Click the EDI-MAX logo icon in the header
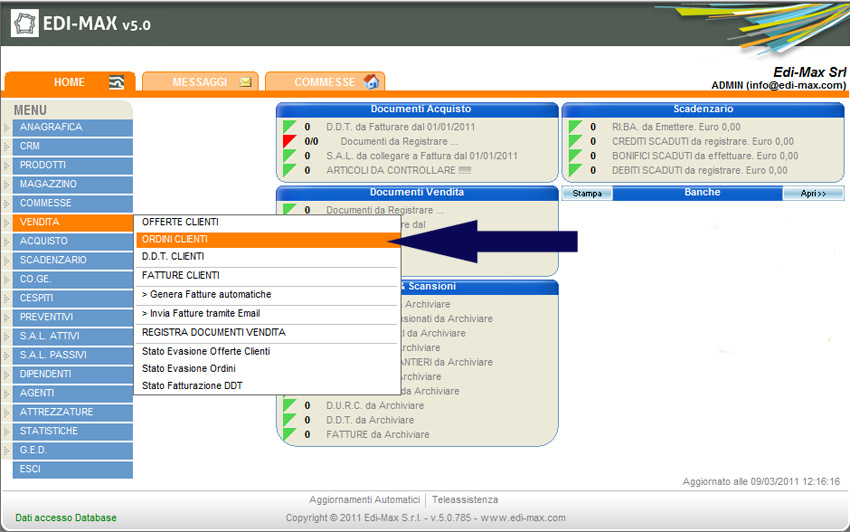Image resolution: width=850 pixels, height=532 pixels. click(25, 24)
